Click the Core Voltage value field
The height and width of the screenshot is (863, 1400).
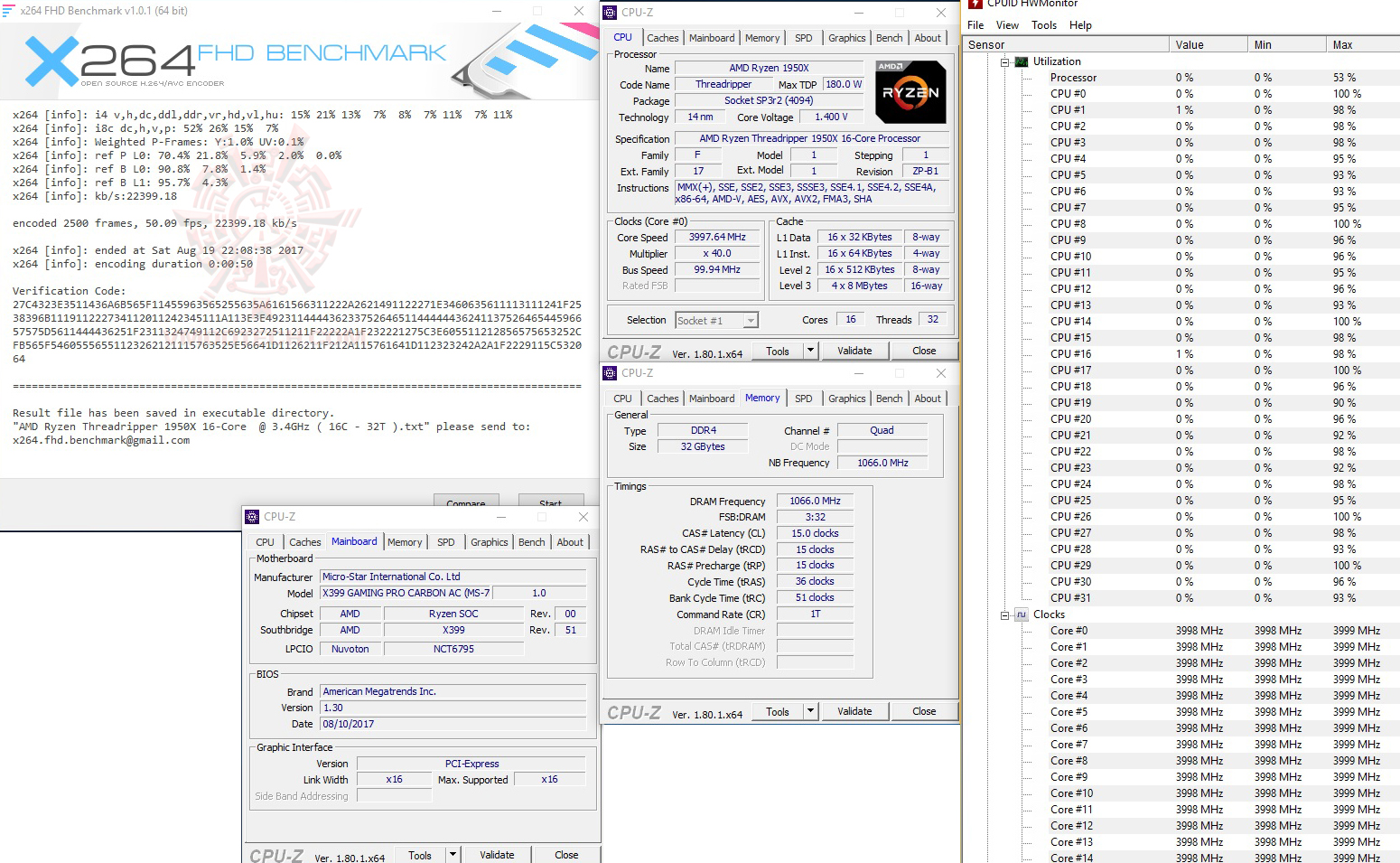click(x=830, y=117)
